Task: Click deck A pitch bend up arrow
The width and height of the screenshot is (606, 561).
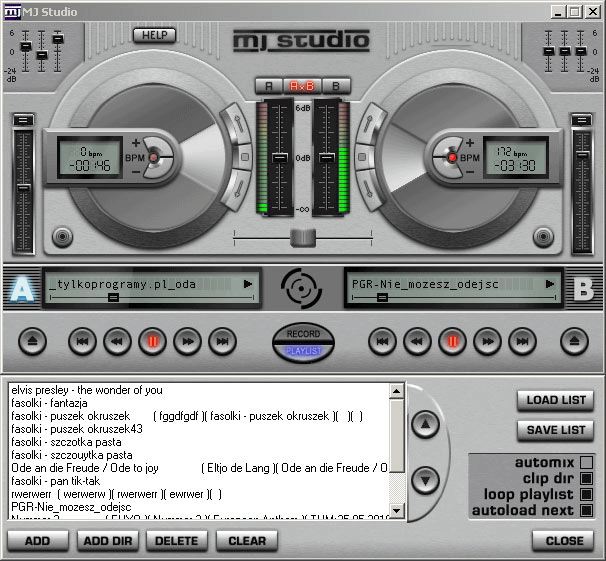Action: [x=238, y=124]
